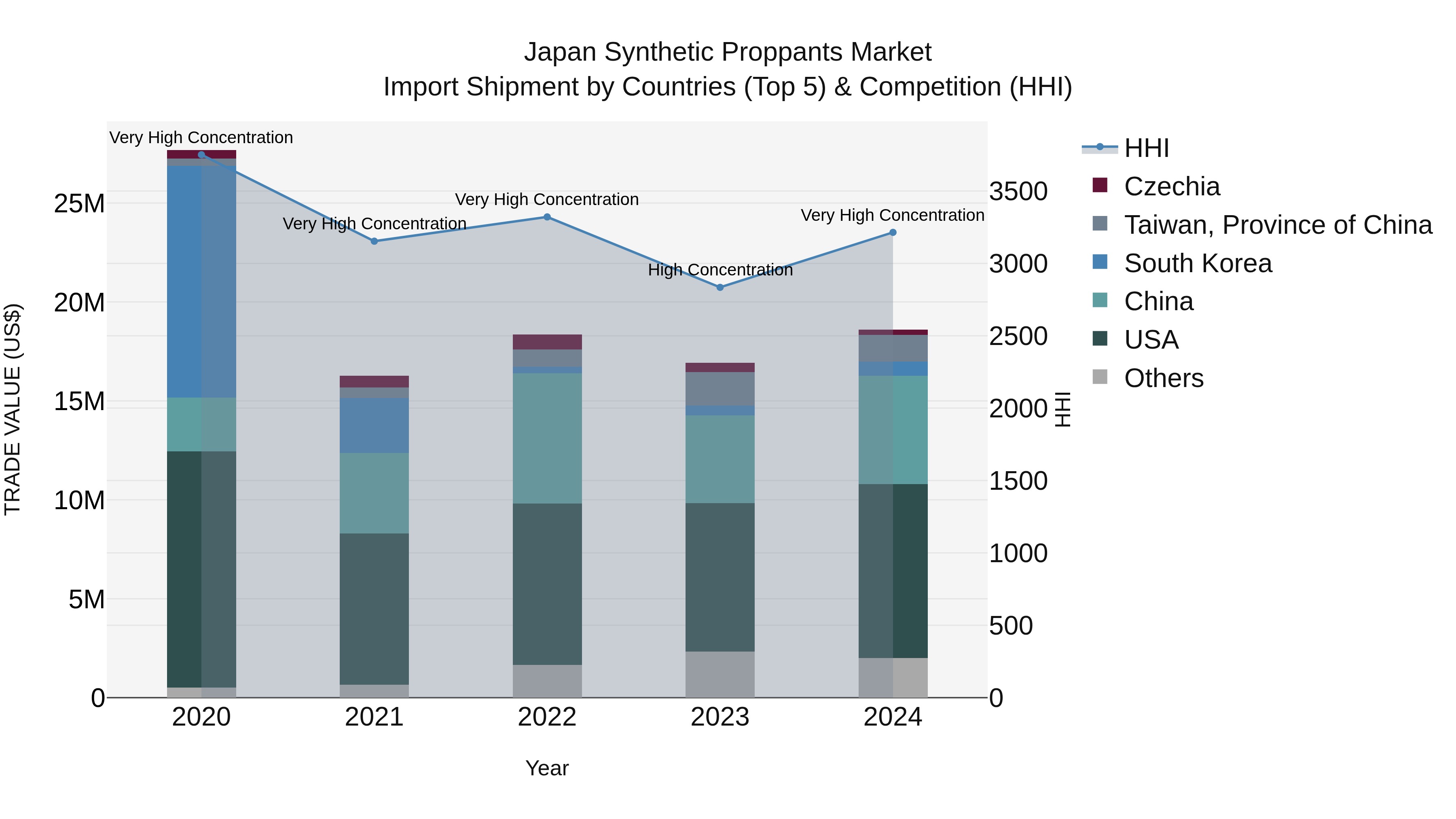
Task: Select the 2022 HHI data point
Action: click(x=547, y=217)
